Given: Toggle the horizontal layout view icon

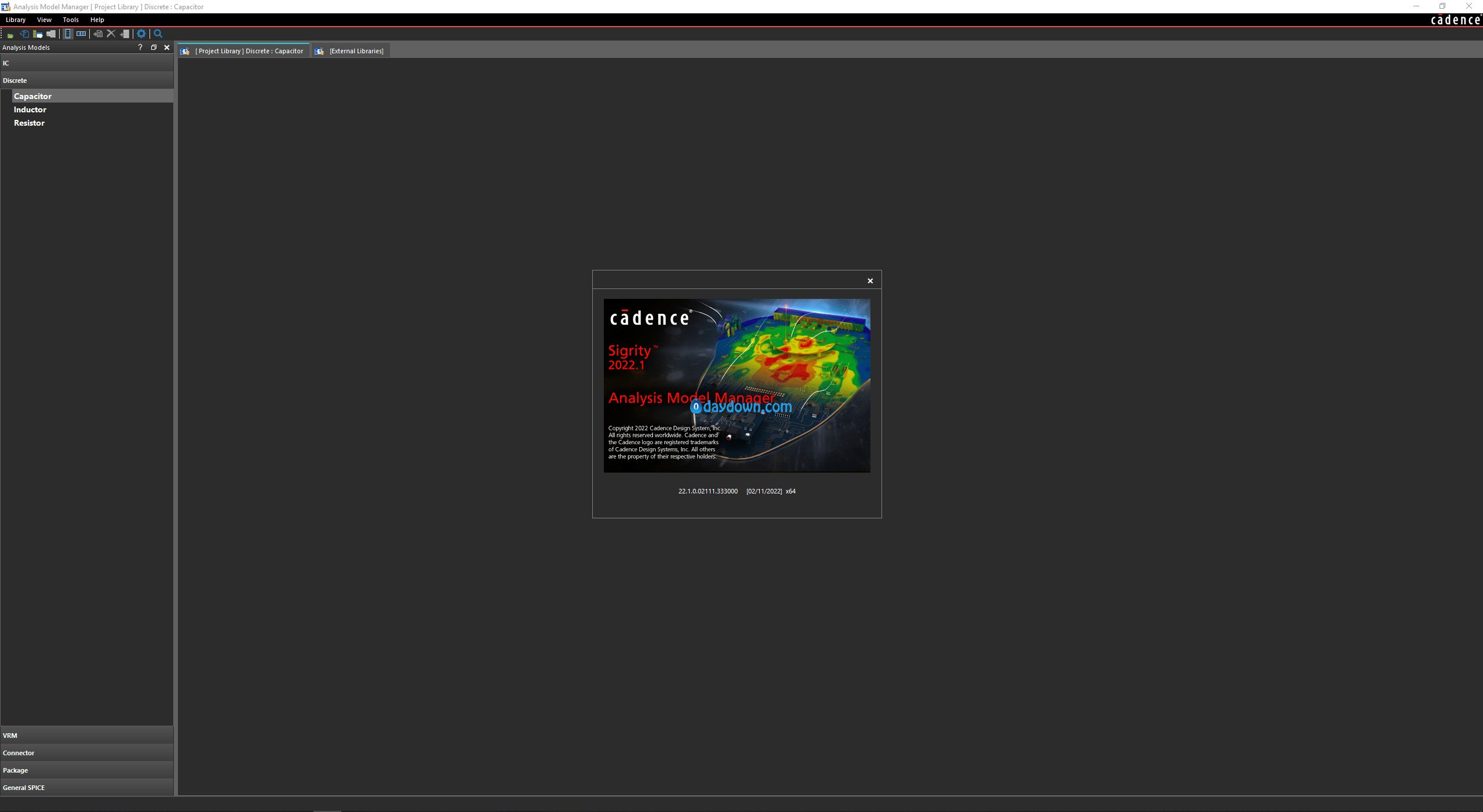Looking at the screenshot, I should point(81,34).
